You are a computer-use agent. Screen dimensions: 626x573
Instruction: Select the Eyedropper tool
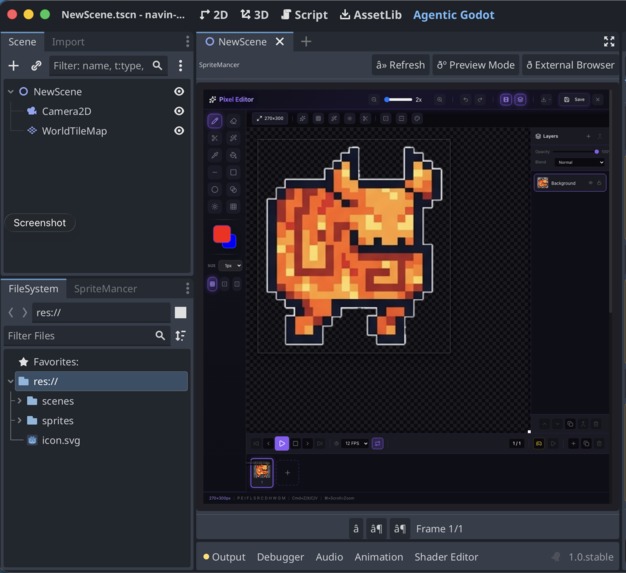click(214, 155)
